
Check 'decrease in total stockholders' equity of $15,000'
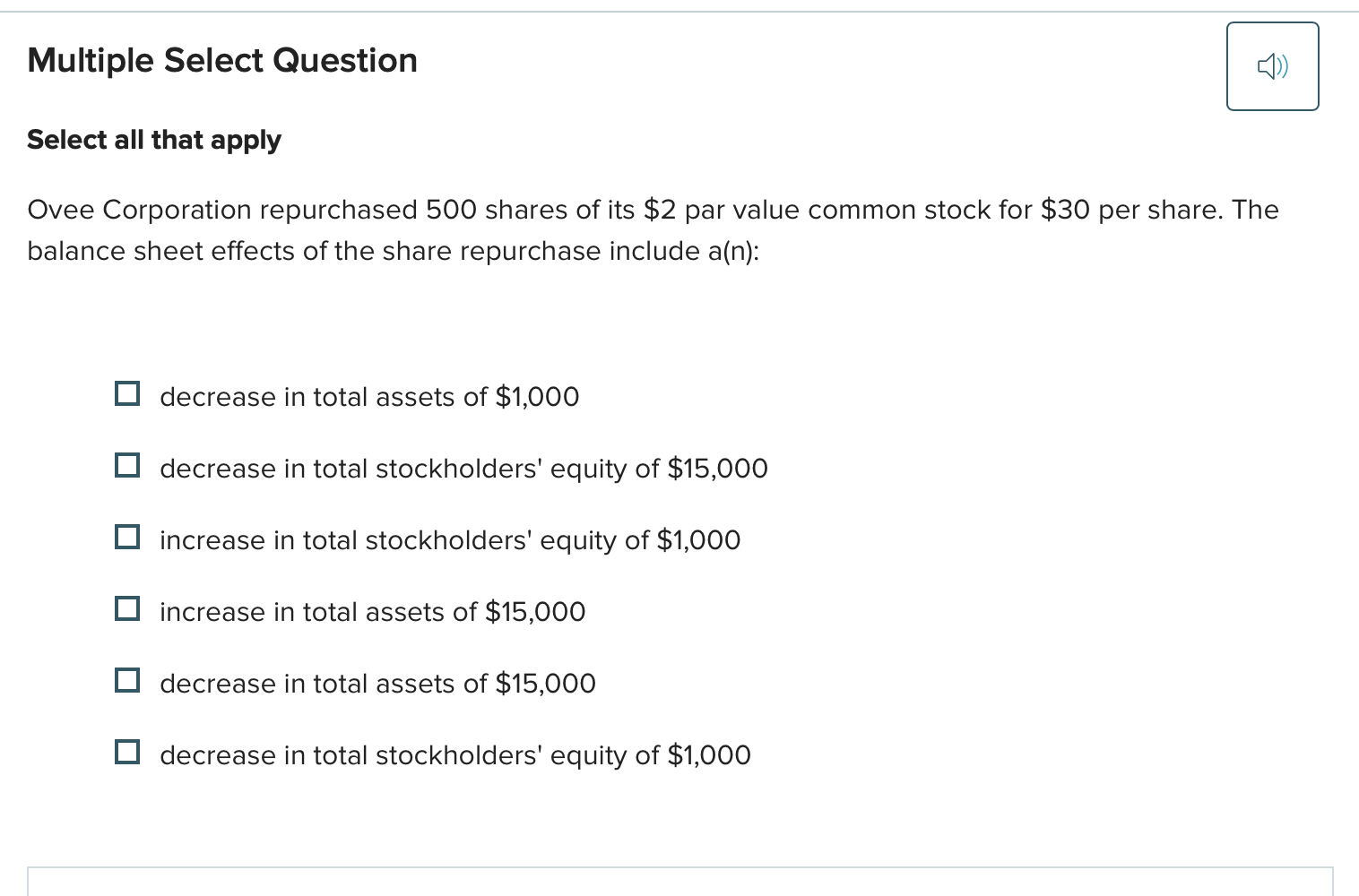coord(127,464)
